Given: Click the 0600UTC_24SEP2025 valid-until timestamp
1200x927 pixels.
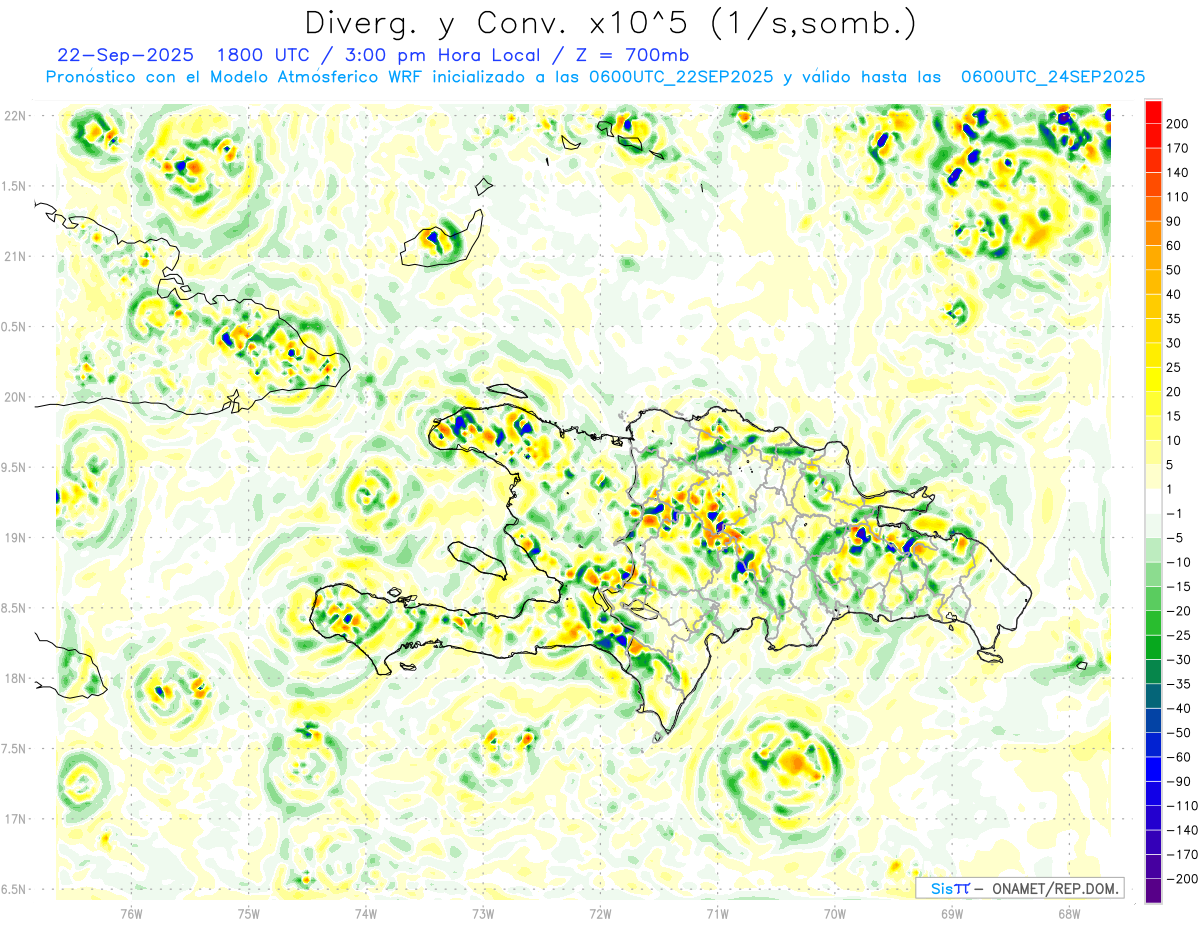Looking at the screenshot, I should point(1052,77).
